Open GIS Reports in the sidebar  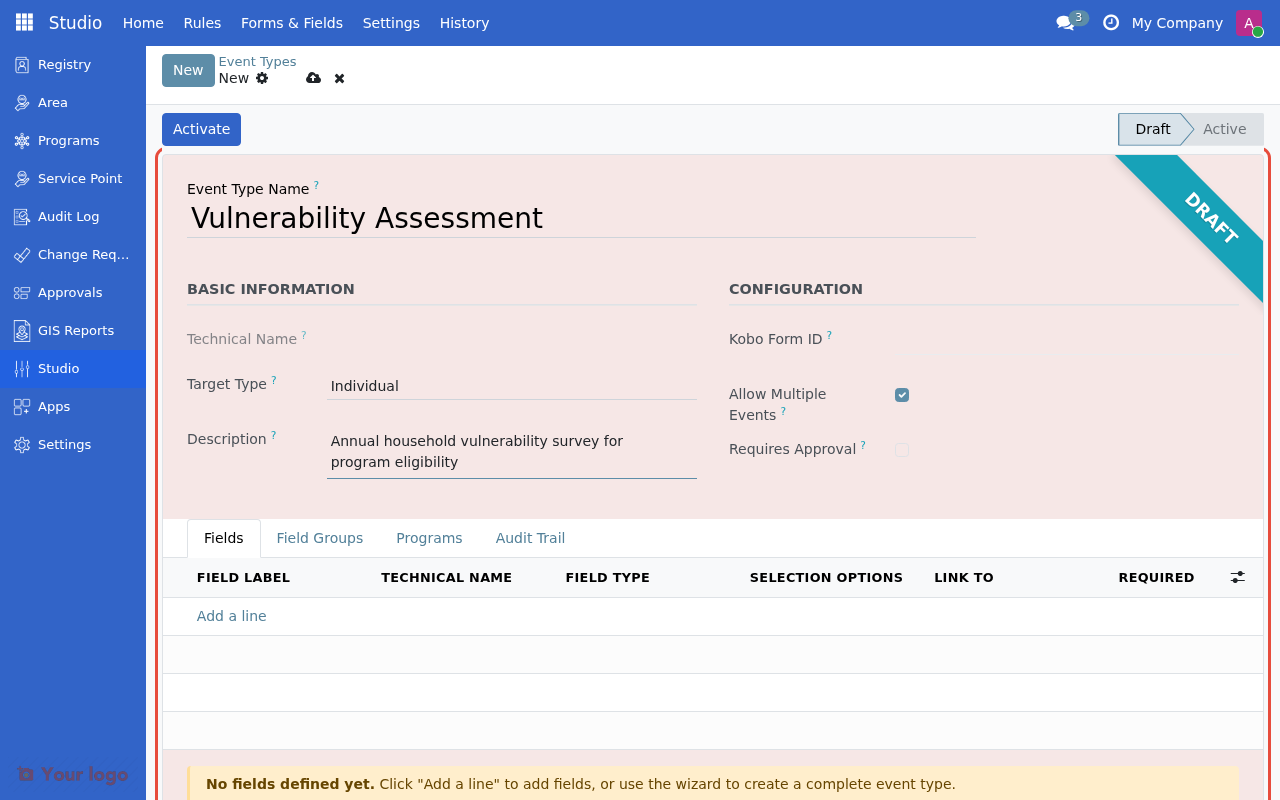pyautogui.click(x=76, y=330)
